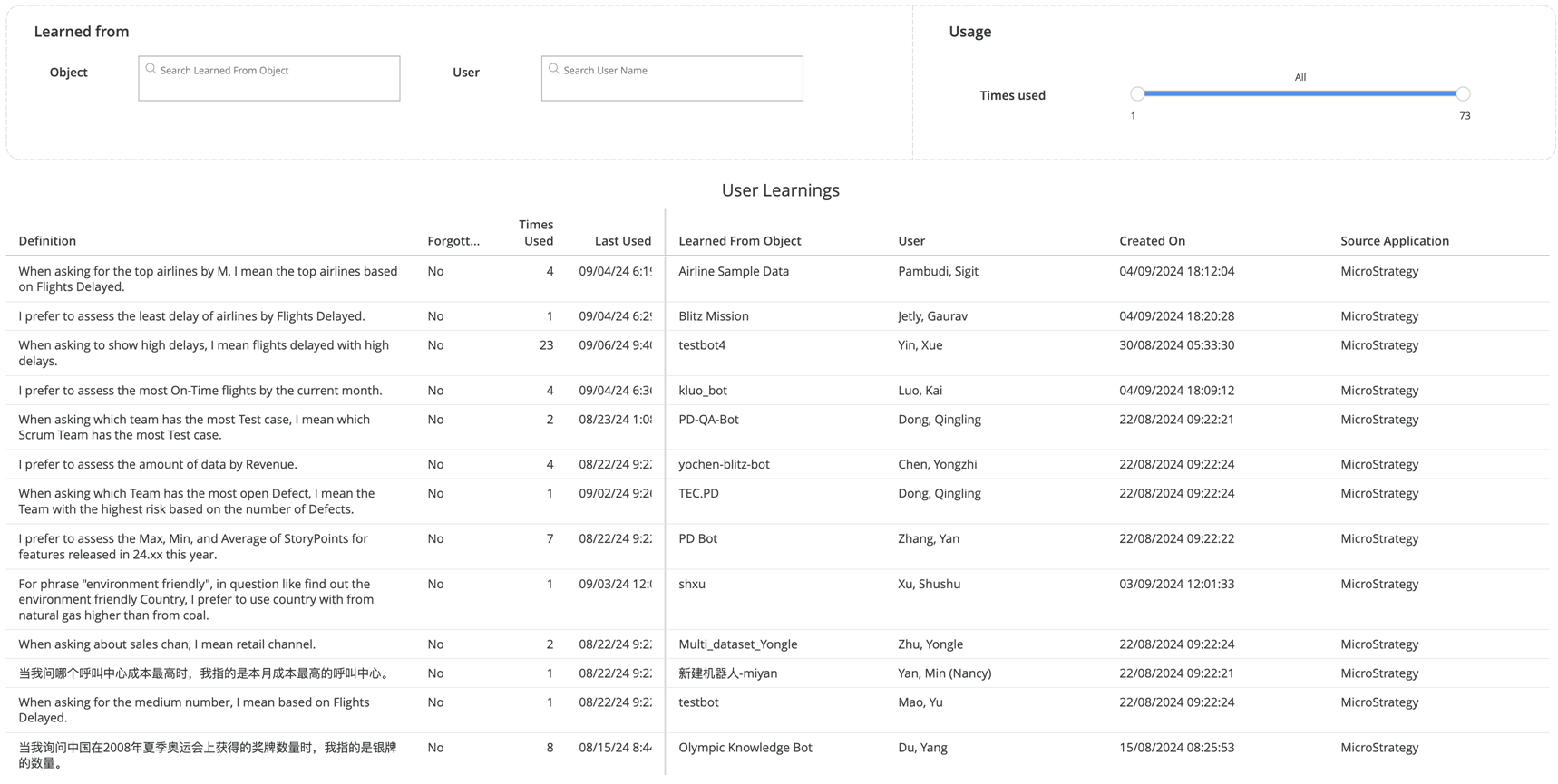The height and width of the screenshot is (784, 1558).
Task: Sort by the Times Used column header
Action: point(537,233)
